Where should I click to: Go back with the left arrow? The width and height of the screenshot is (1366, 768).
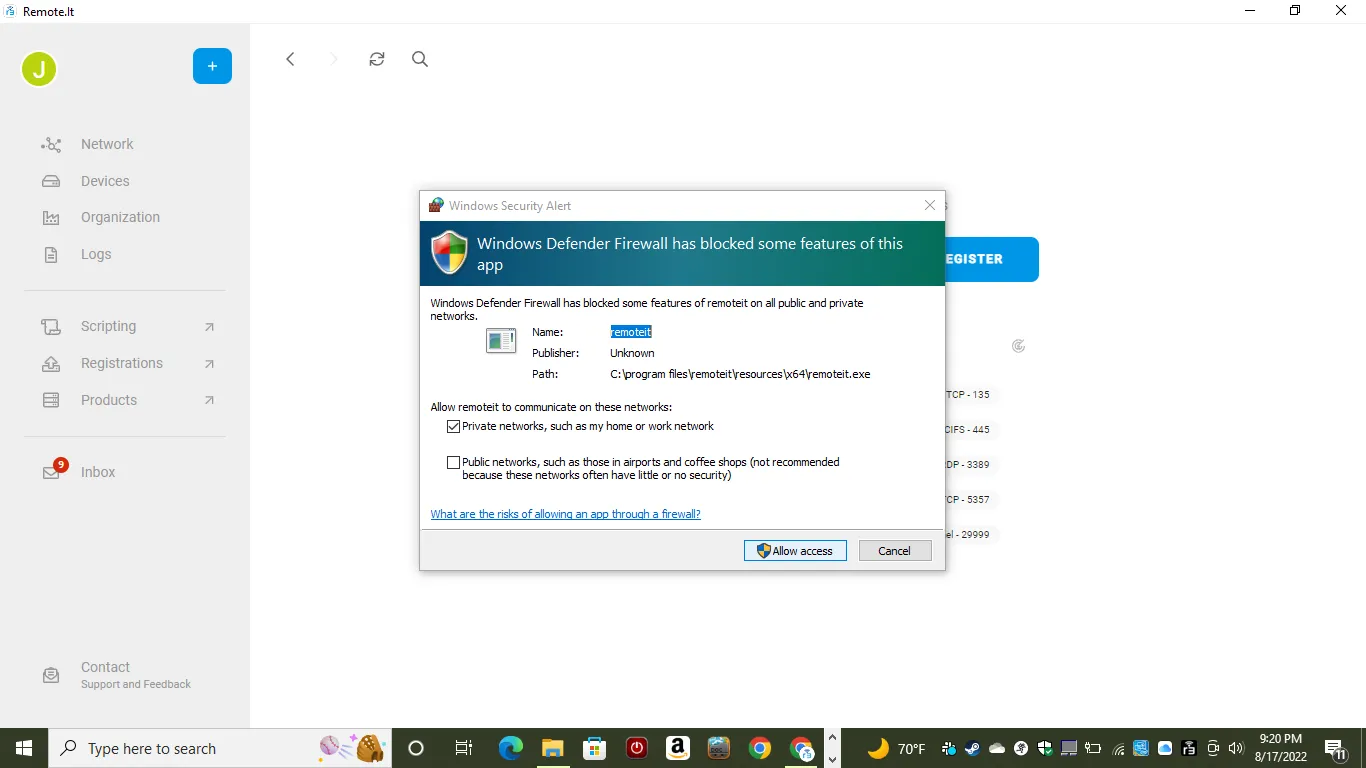click(290, 59)
